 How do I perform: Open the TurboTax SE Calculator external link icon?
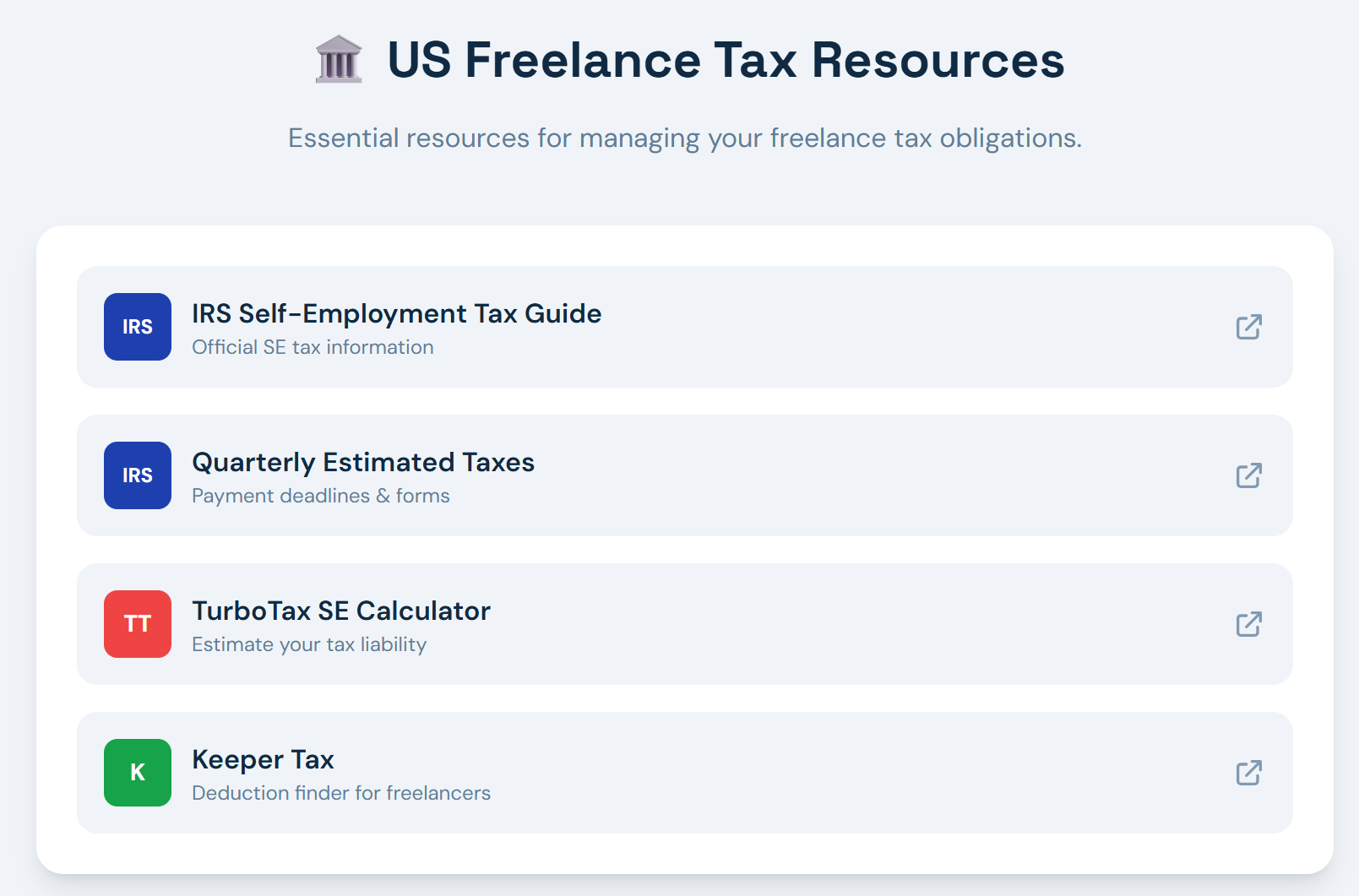tap(1248, 624)
